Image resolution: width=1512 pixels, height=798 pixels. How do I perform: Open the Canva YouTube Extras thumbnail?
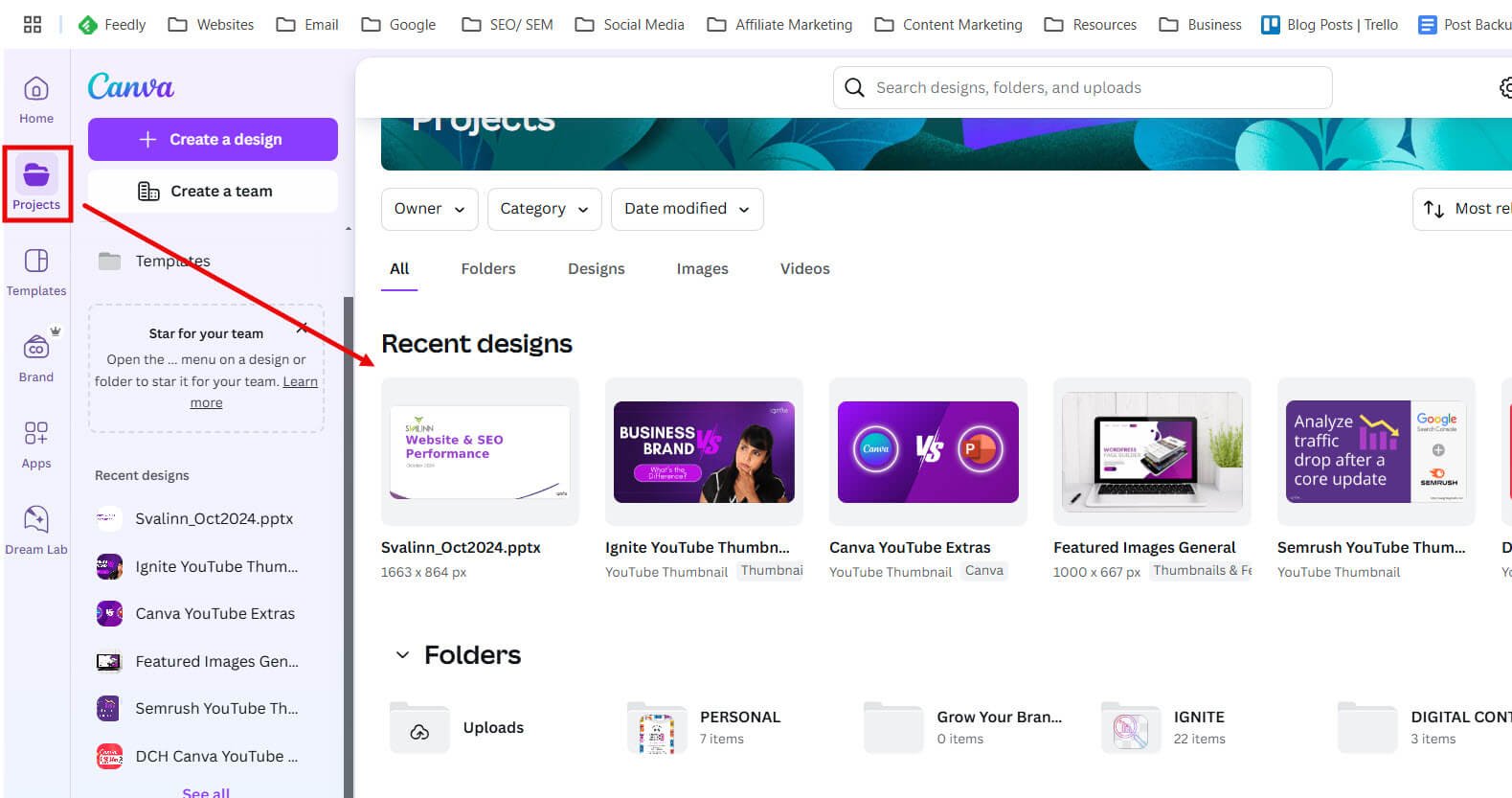[928, 452]
